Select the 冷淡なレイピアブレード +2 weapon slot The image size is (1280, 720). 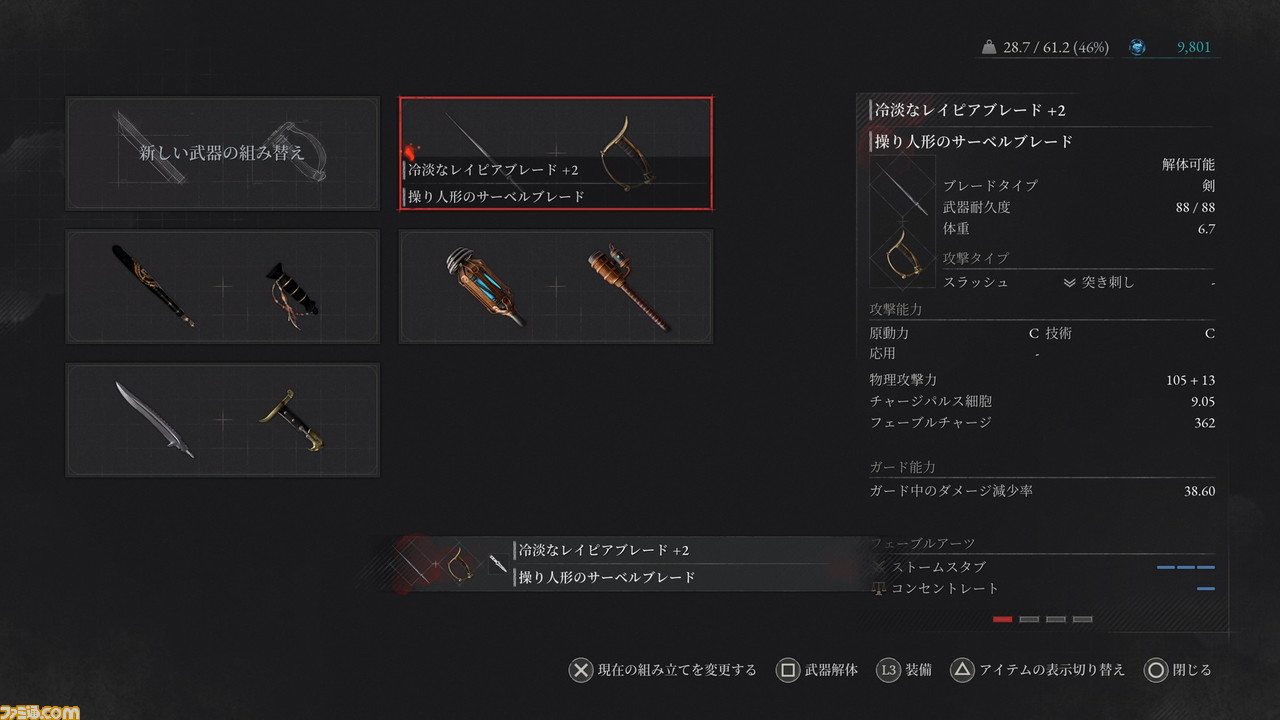click(556, 153)
